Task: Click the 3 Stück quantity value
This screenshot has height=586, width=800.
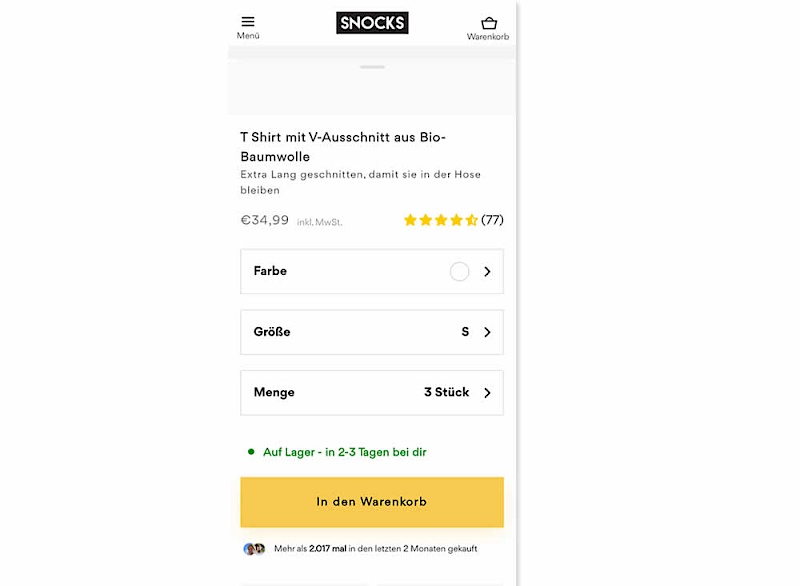Action: [x=446, y=392]
